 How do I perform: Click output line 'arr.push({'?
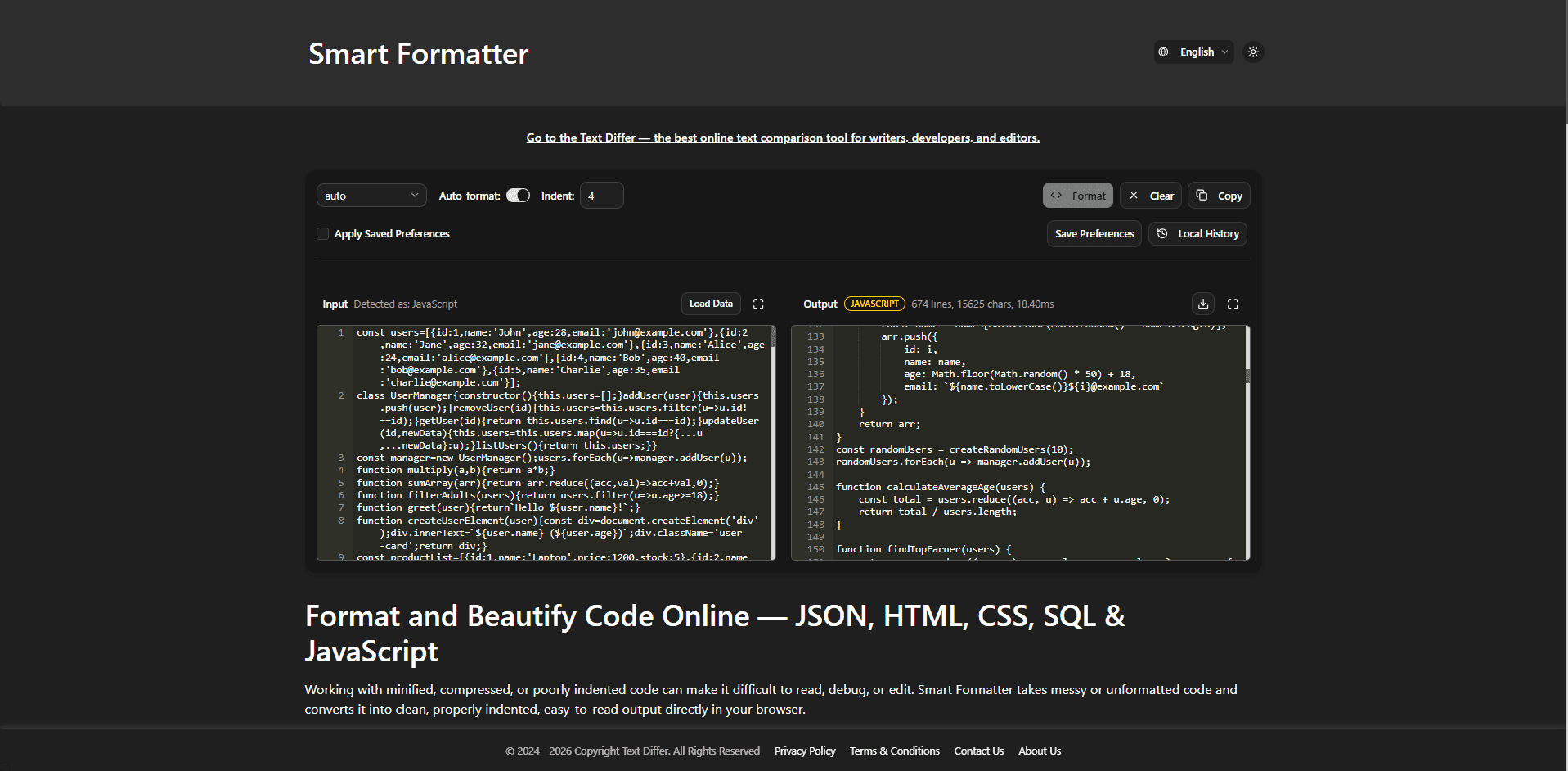point(910,336)
